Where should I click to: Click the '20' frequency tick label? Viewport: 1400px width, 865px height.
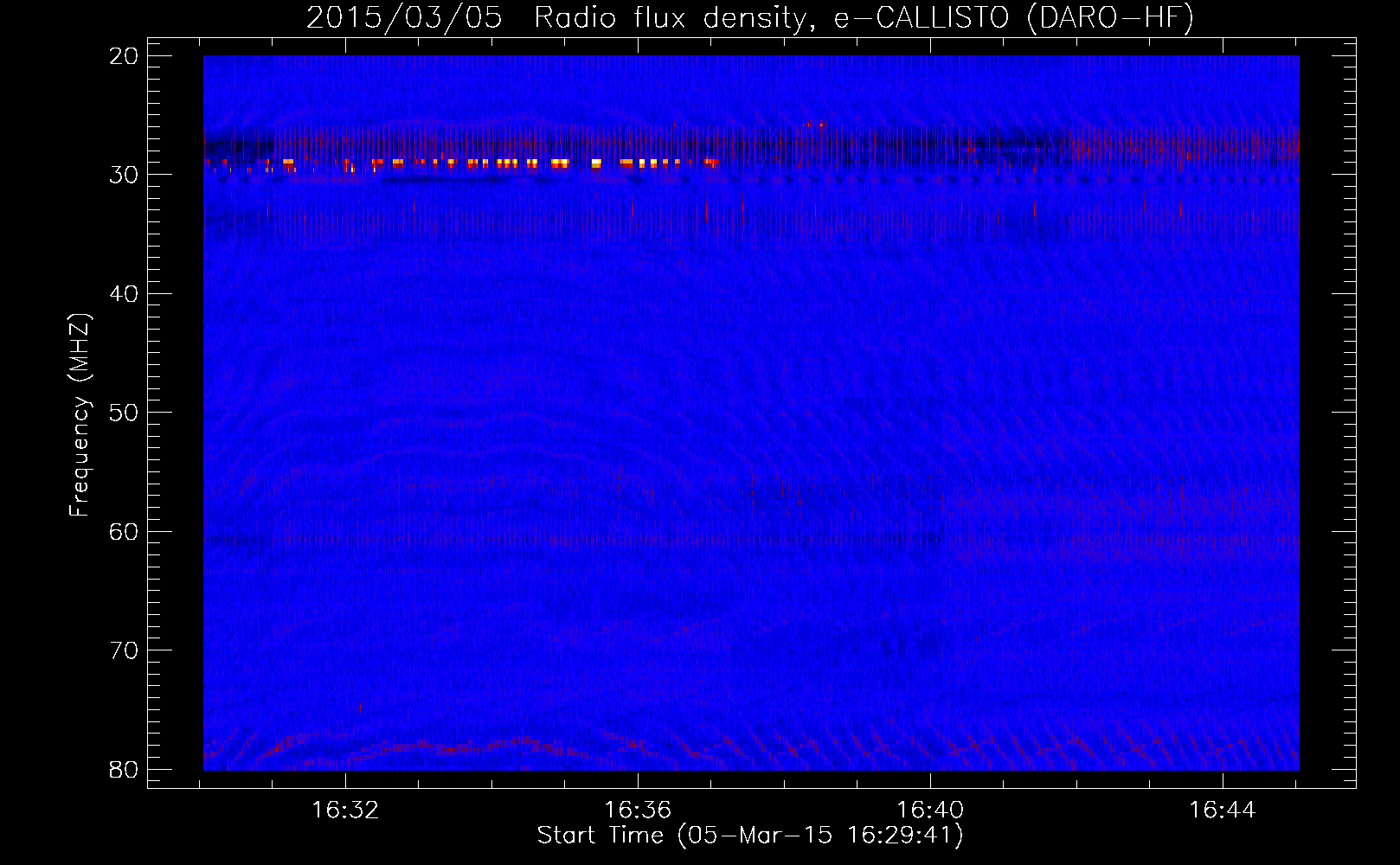(x=125, y=57)
